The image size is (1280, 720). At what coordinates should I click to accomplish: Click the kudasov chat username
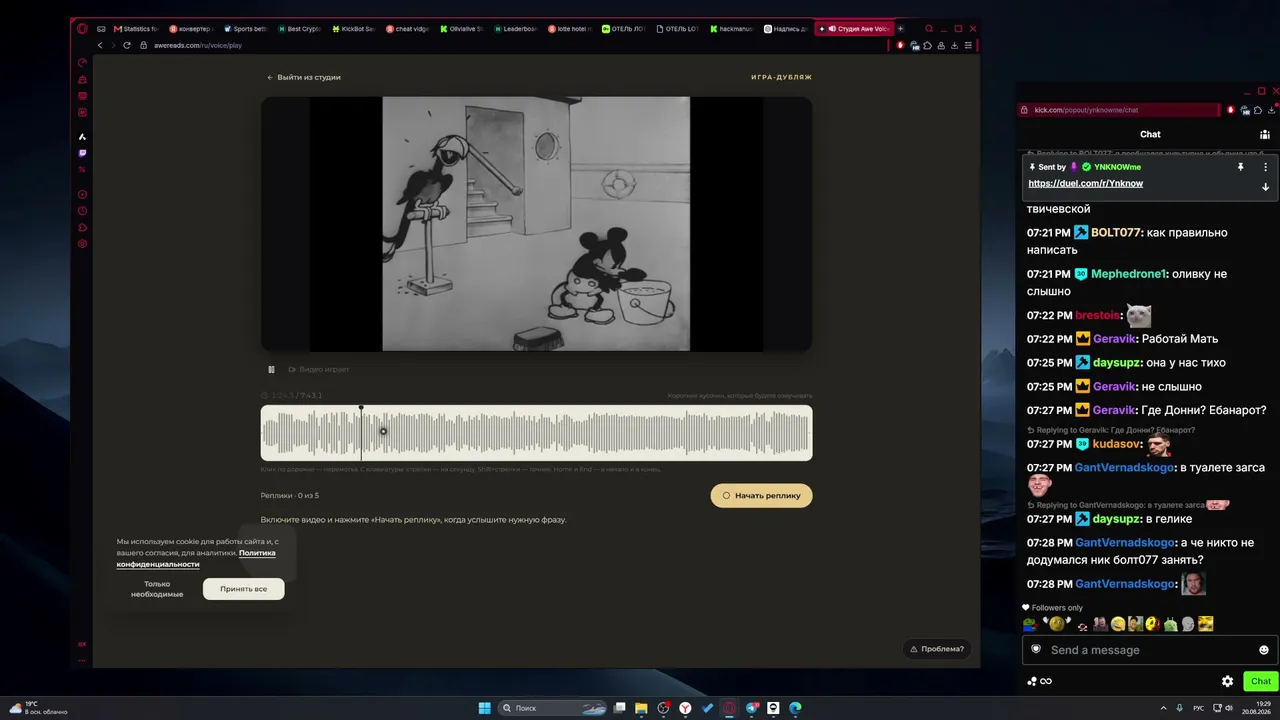[1116, 444]
